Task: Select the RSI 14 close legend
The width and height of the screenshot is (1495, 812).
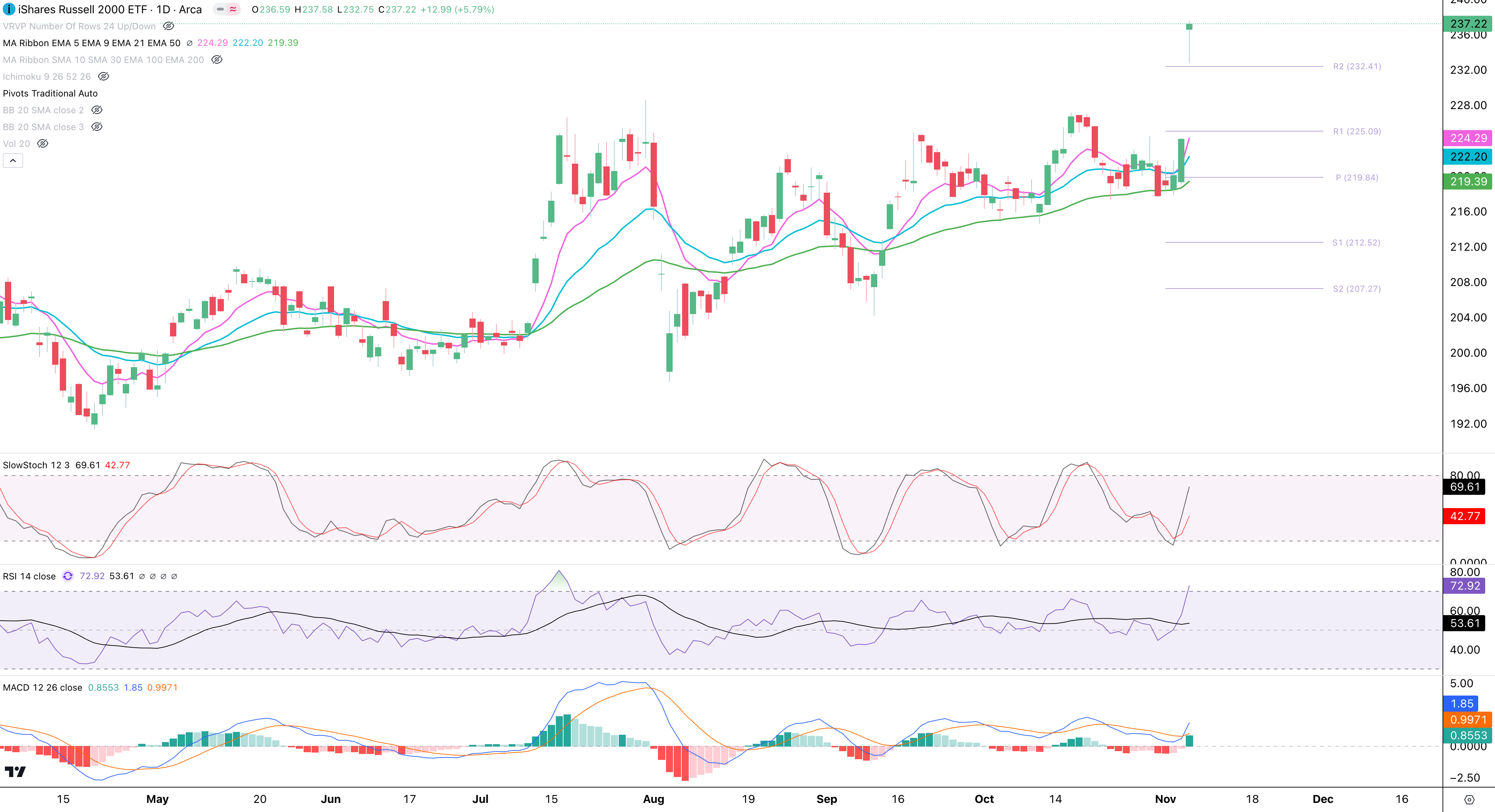Action: coord(29,576)
